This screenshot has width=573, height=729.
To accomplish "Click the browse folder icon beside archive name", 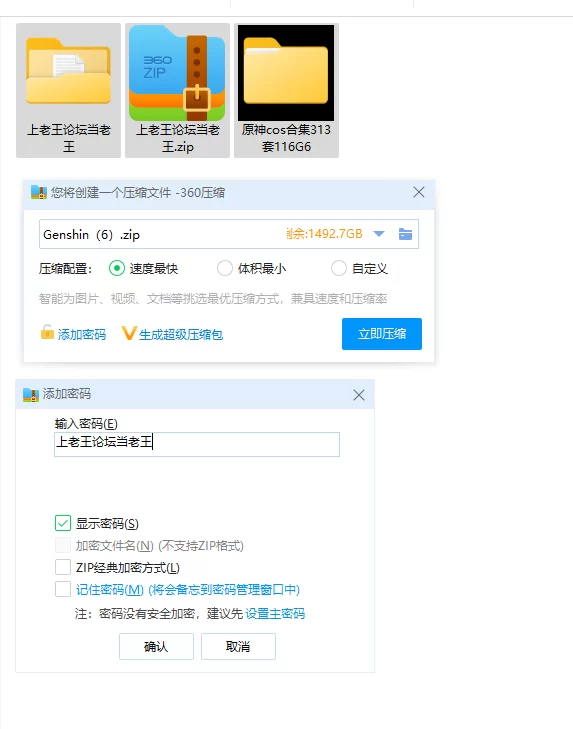I will (405, 234).
